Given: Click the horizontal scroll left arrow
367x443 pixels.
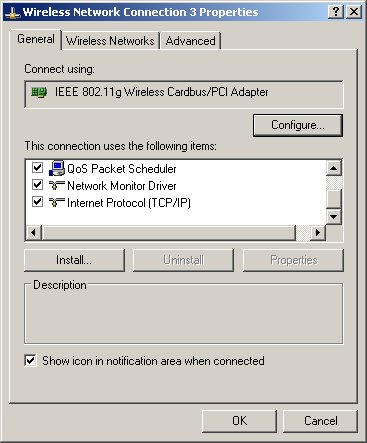Looking at the screenshot, I should [x=34, y=232].
